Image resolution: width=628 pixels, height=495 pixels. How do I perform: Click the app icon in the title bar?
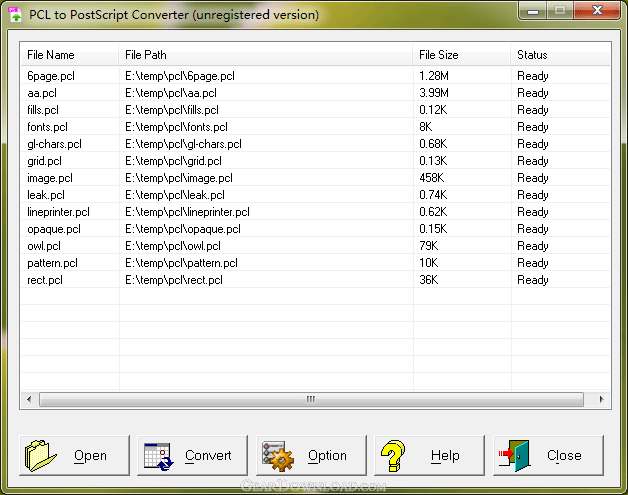[15, 14]
